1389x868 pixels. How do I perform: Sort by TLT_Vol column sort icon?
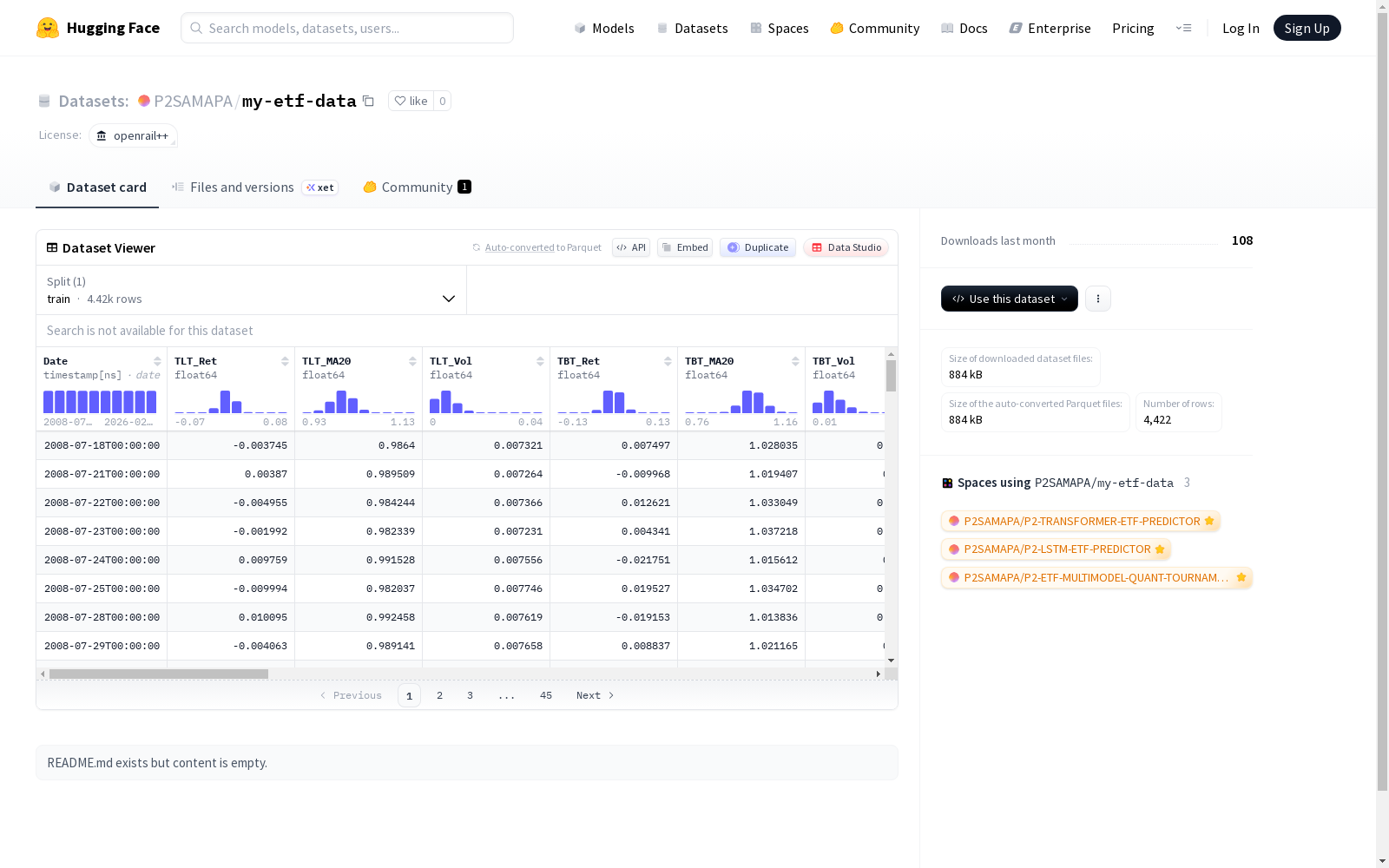point(540,361)
